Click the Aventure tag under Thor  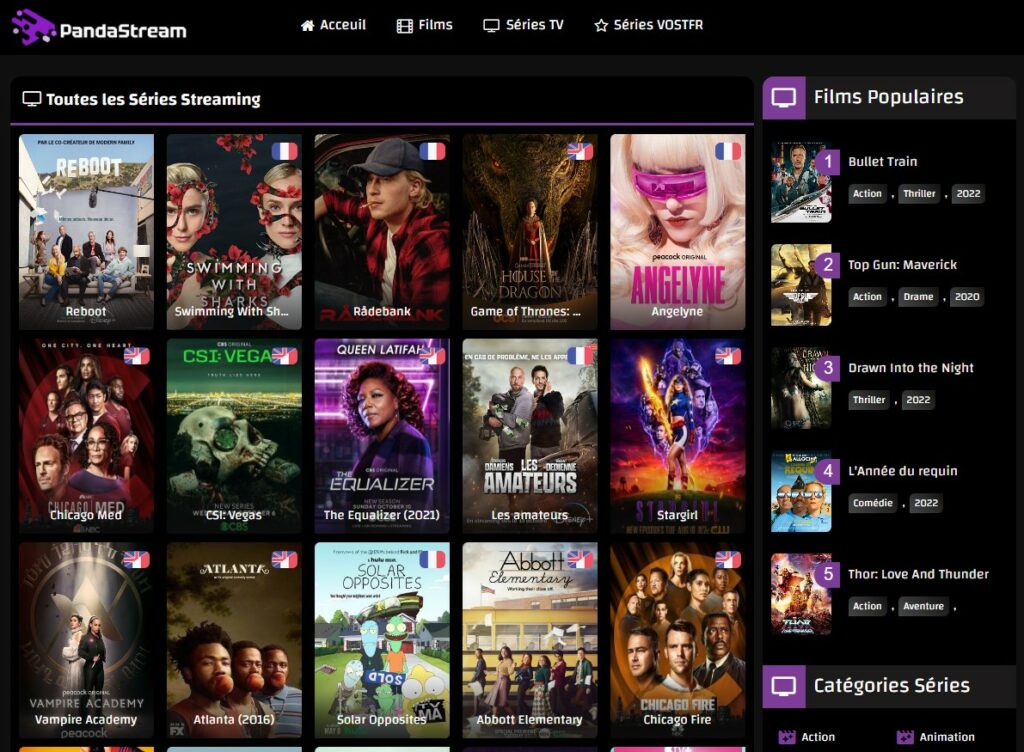923,606
